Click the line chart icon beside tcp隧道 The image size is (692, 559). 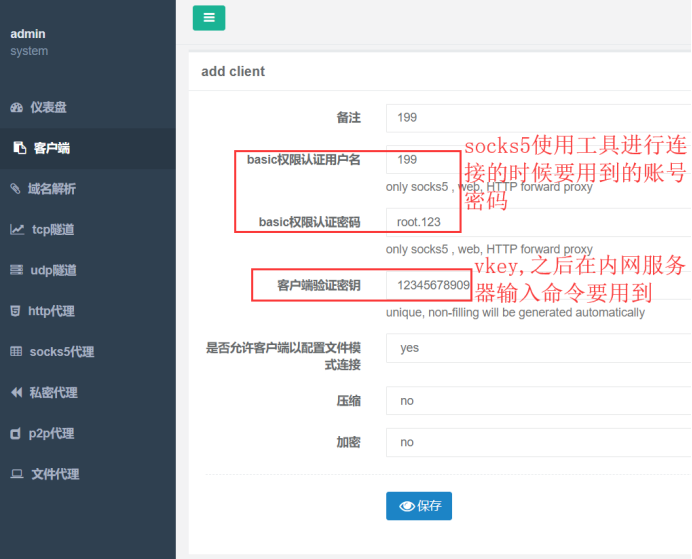(17, 229)
